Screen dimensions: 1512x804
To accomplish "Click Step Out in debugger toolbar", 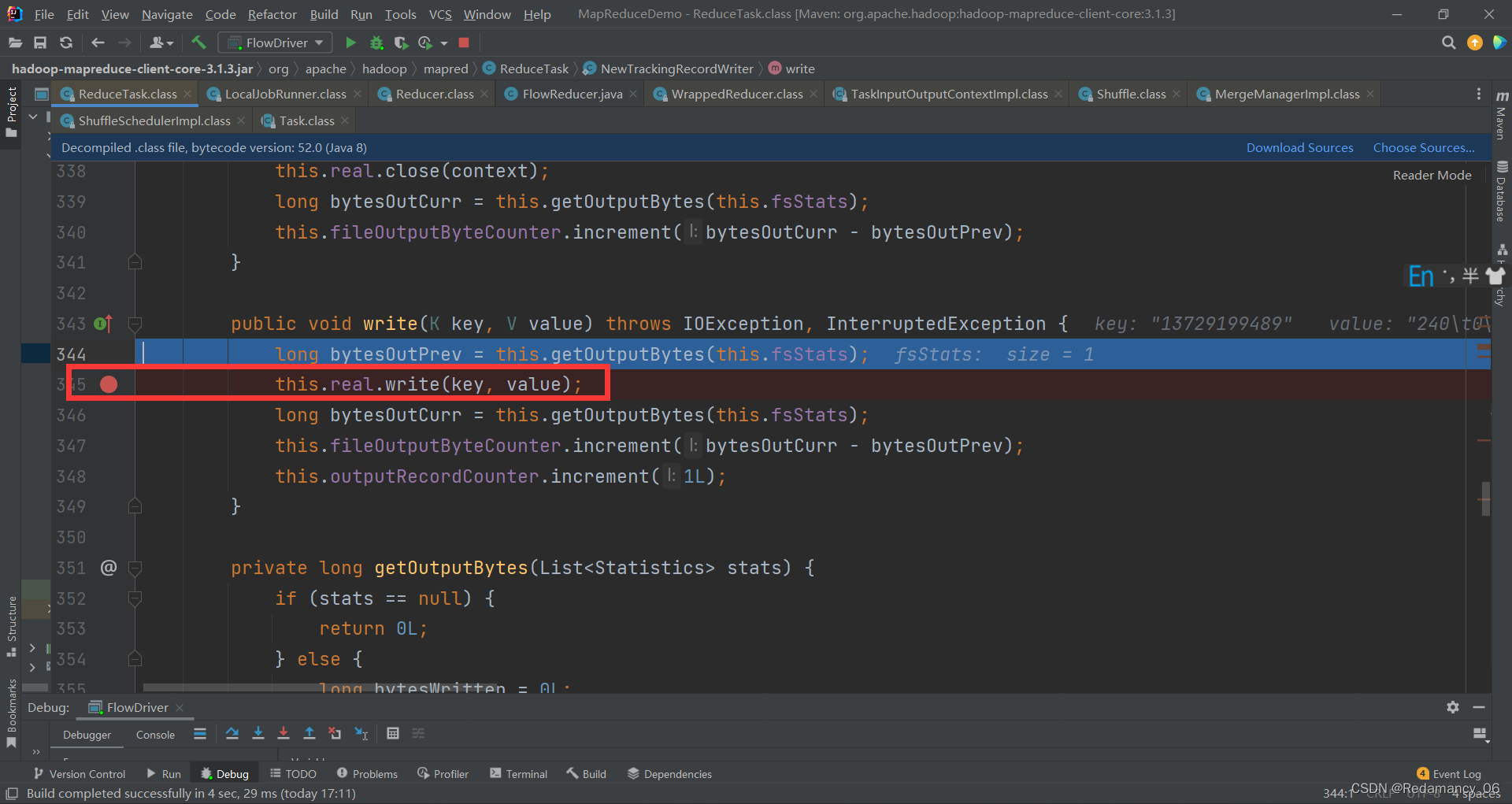I will point(309,733).
